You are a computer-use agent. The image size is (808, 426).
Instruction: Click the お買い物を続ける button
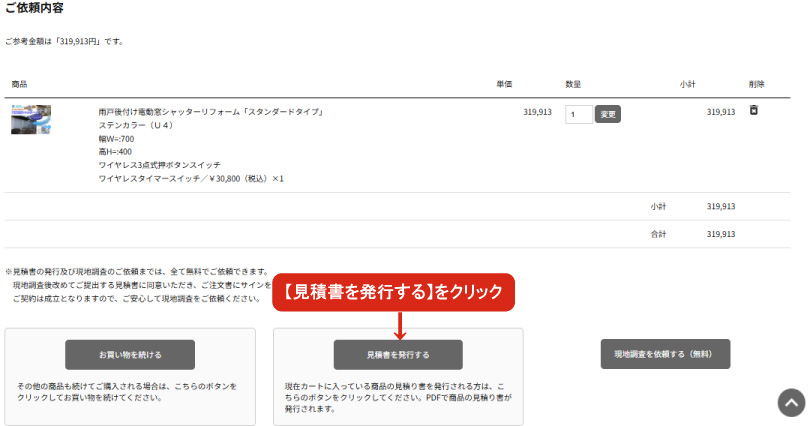130,354
